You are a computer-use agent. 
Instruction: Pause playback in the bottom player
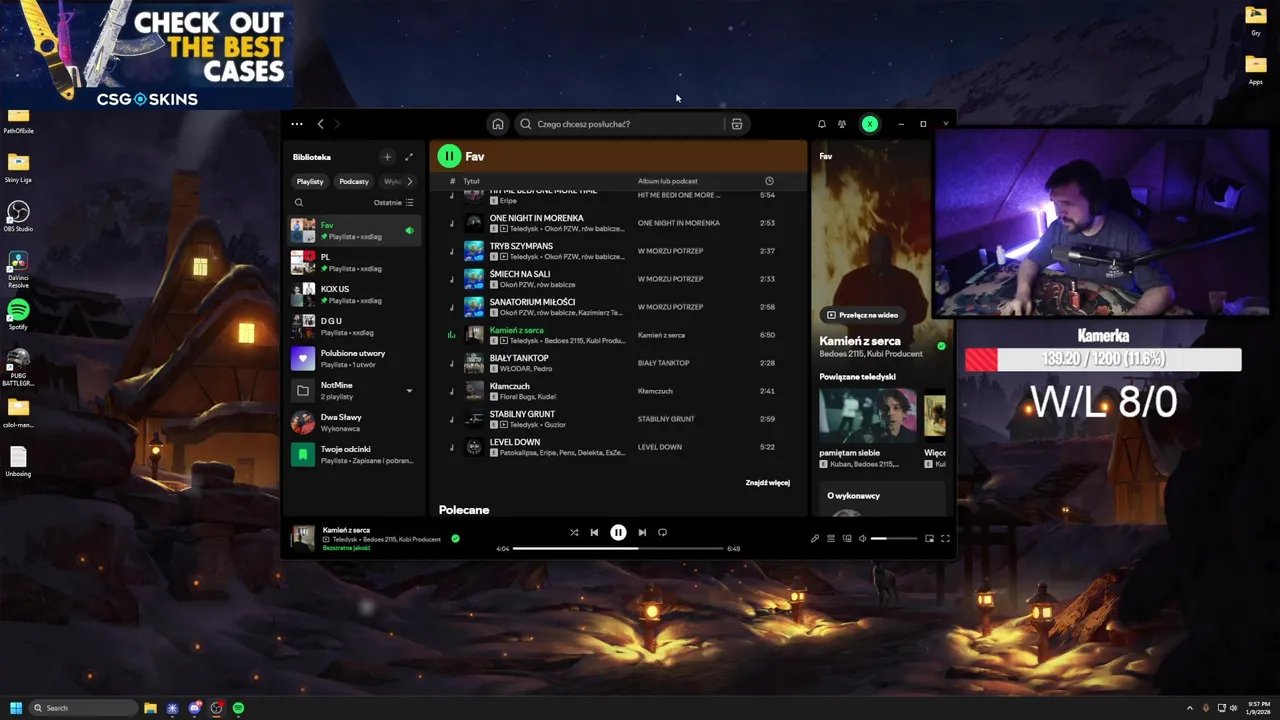pyautogui.click(x=618, y=532)
